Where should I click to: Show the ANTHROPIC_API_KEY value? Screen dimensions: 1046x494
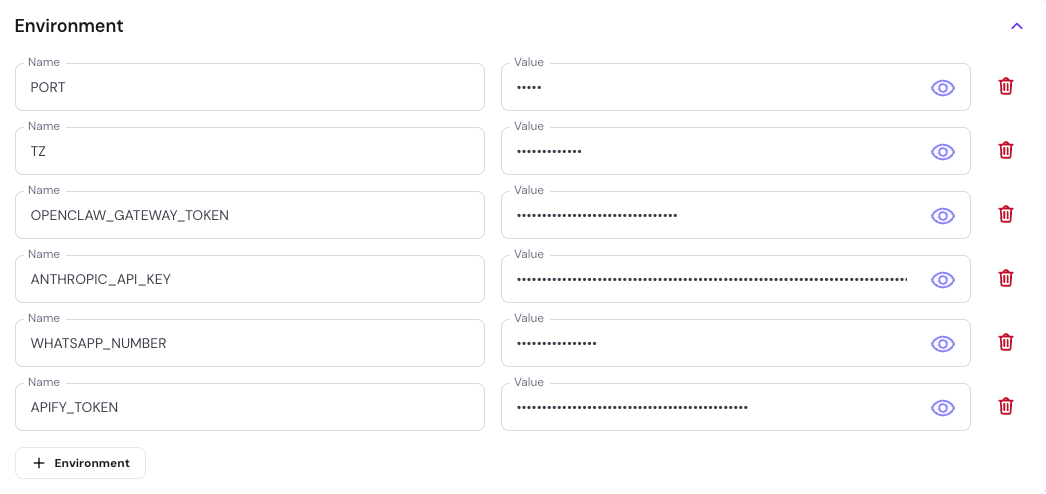[943, 280]
